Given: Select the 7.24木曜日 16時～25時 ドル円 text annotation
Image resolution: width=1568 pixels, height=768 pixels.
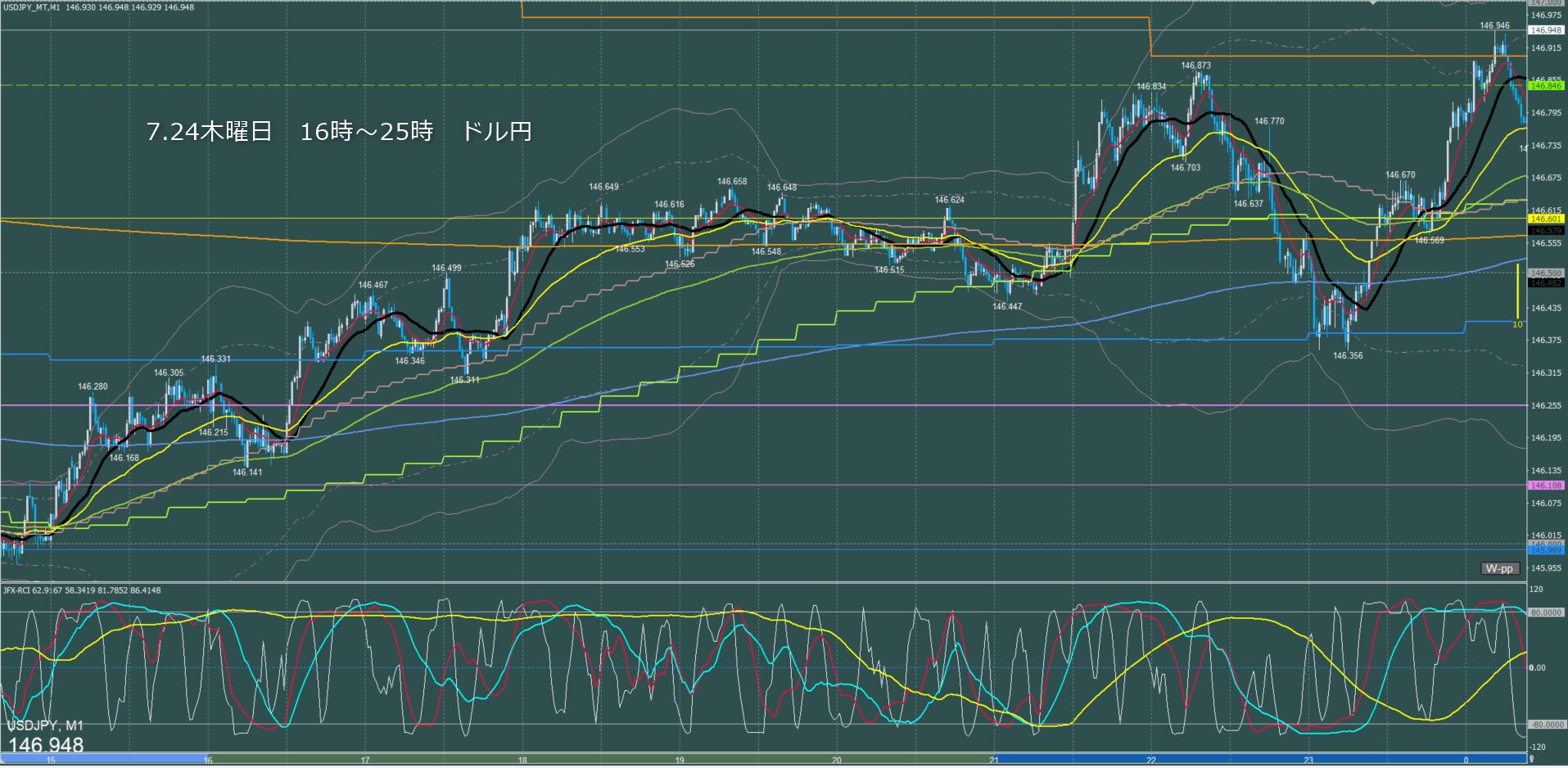Looking at the screenshot, I should tap(339, 131).
